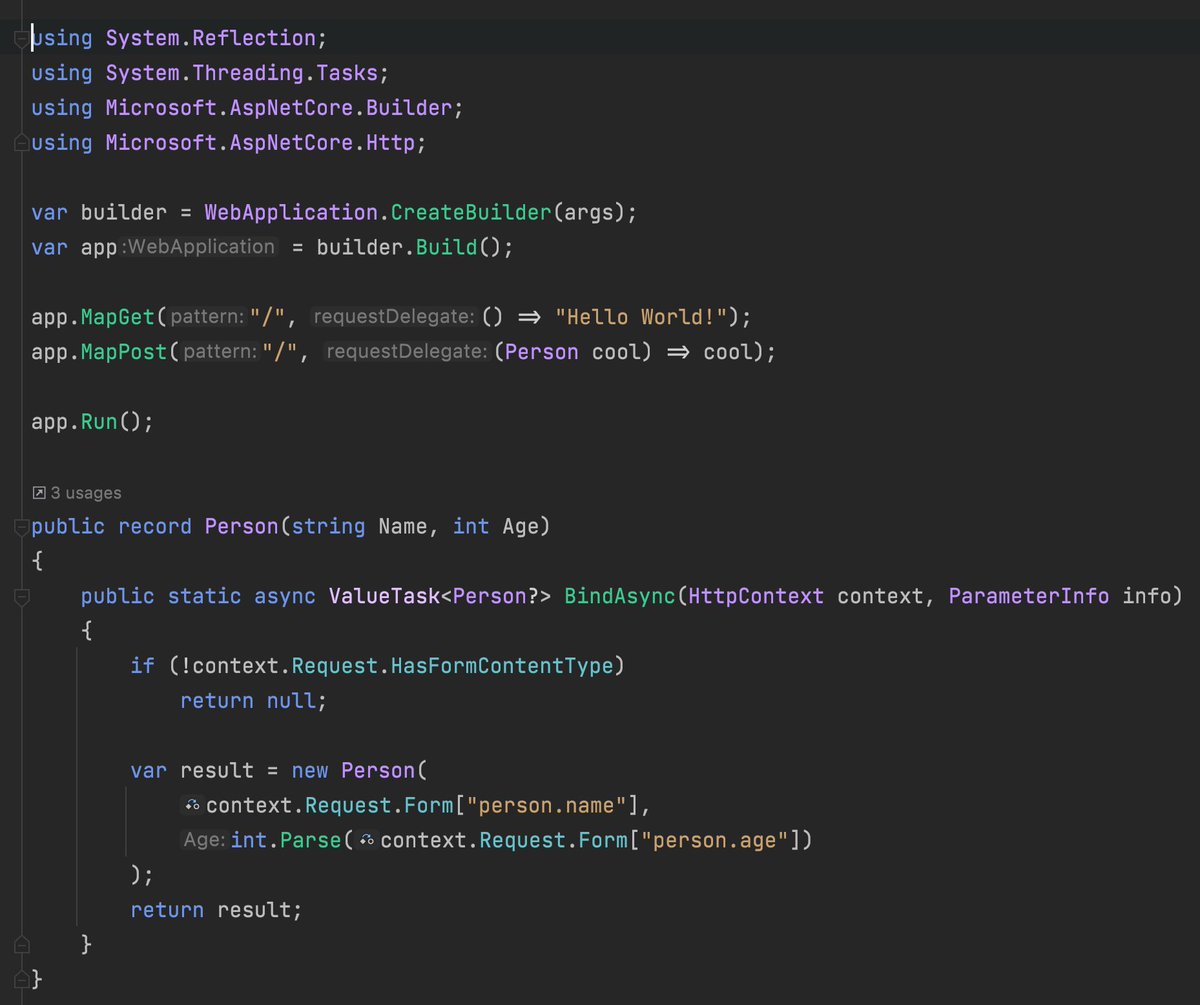
Task: Click the HttpContext parameter type
Action: click(x=757, y=597)
